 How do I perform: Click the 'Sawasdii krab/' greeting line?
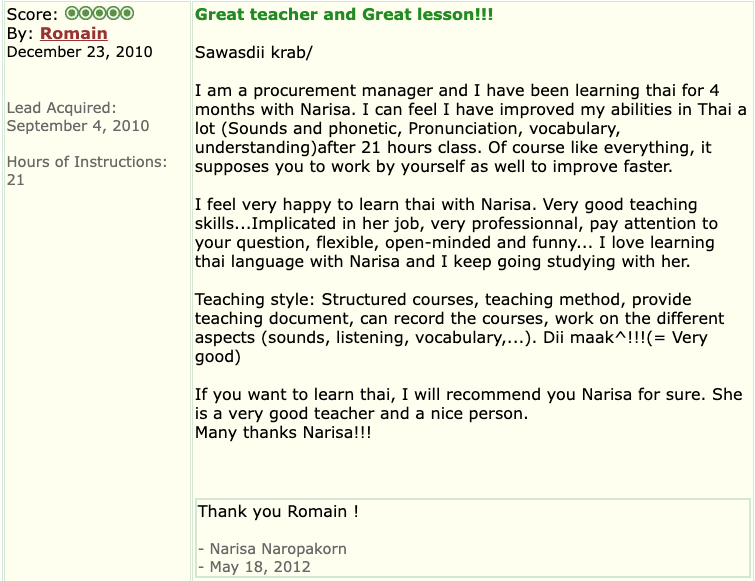click(x=254, y=52)
